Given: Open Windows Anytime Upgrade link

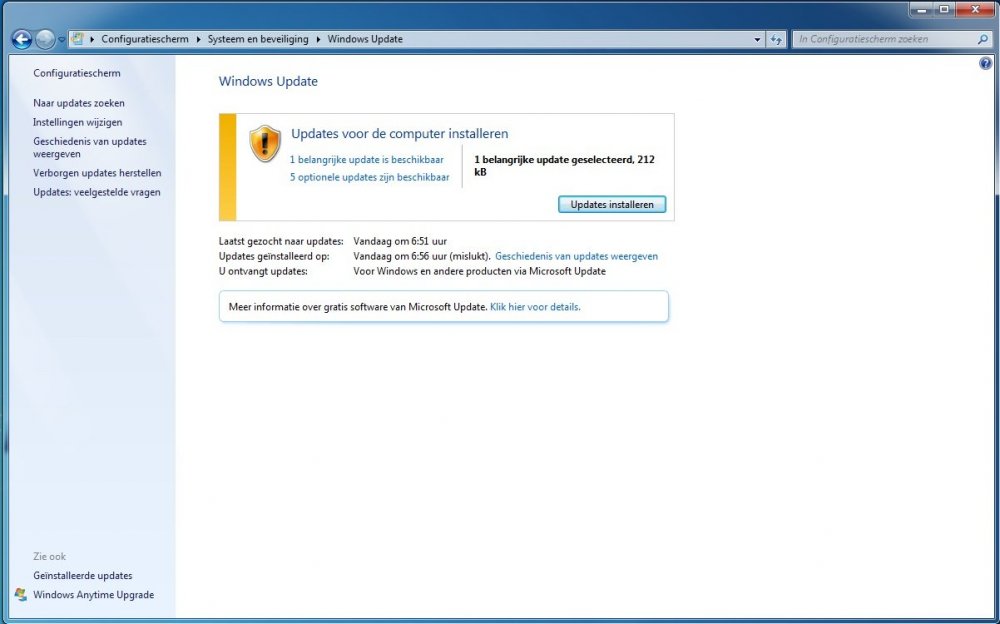Looking at the screenshot, I should 94,595.
